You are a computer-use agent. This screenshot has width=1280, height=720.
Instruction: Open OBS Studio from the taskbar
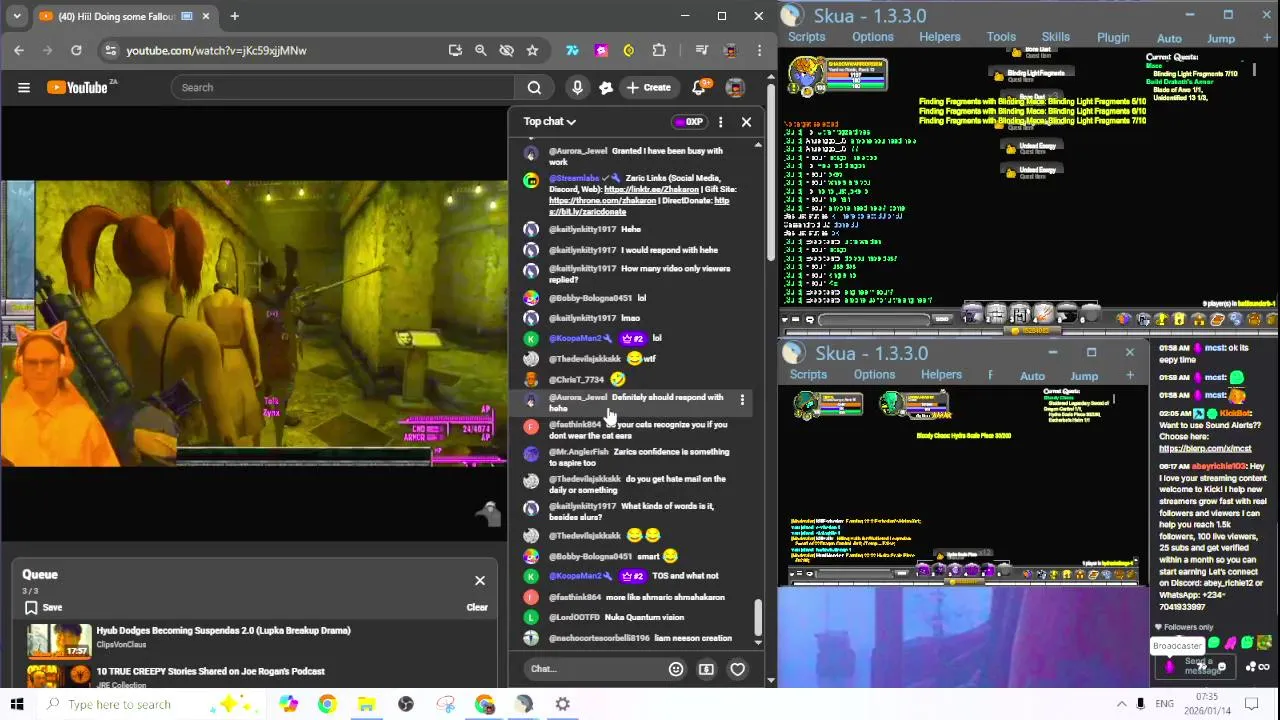[405, 704]
